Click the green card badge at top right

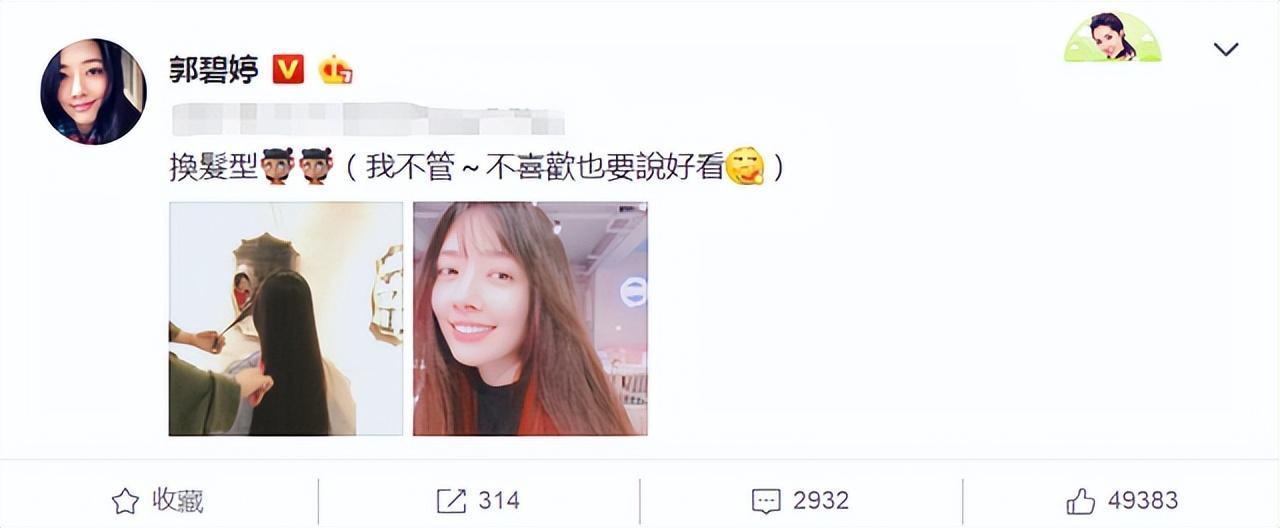[1112, 38]
